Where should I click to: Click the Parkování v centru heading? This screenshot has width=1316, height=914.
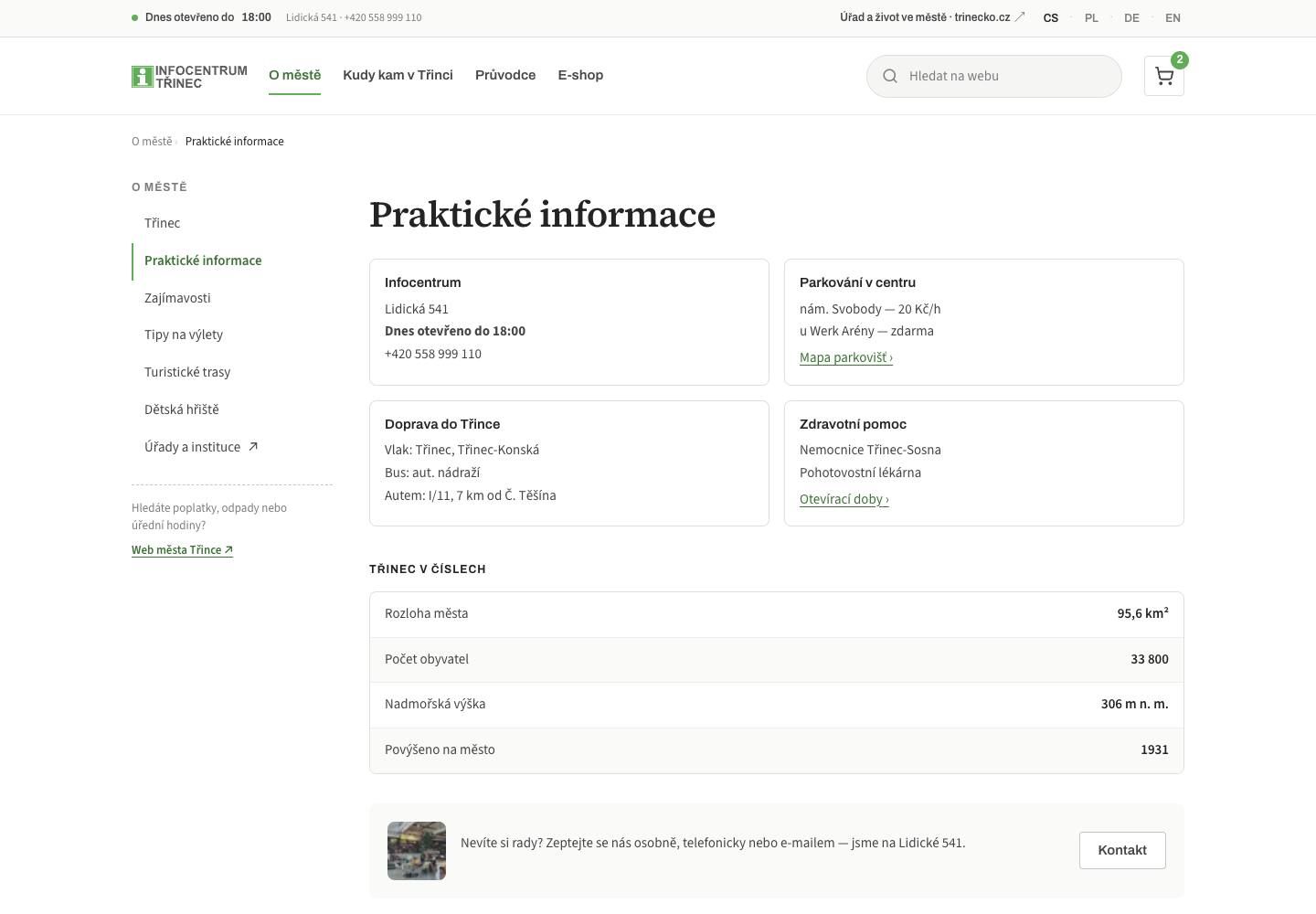click(857, 282)
